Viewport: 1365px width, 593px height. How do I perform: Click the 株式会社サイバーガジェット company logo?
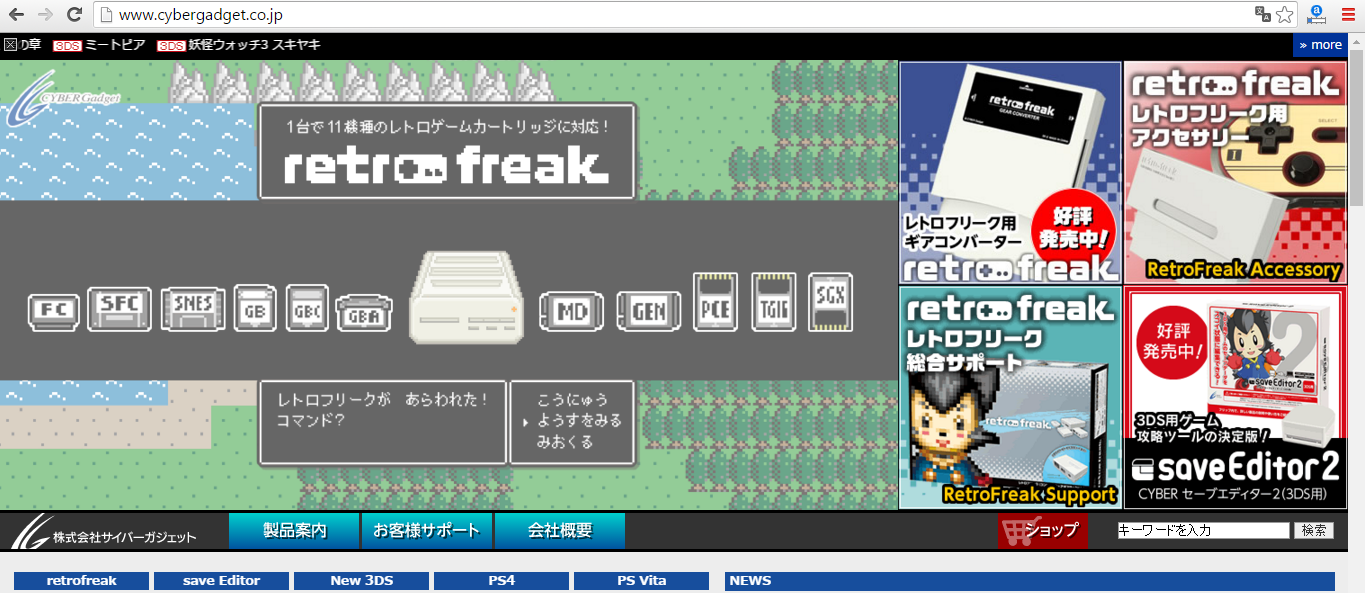[x=105, y=532]
